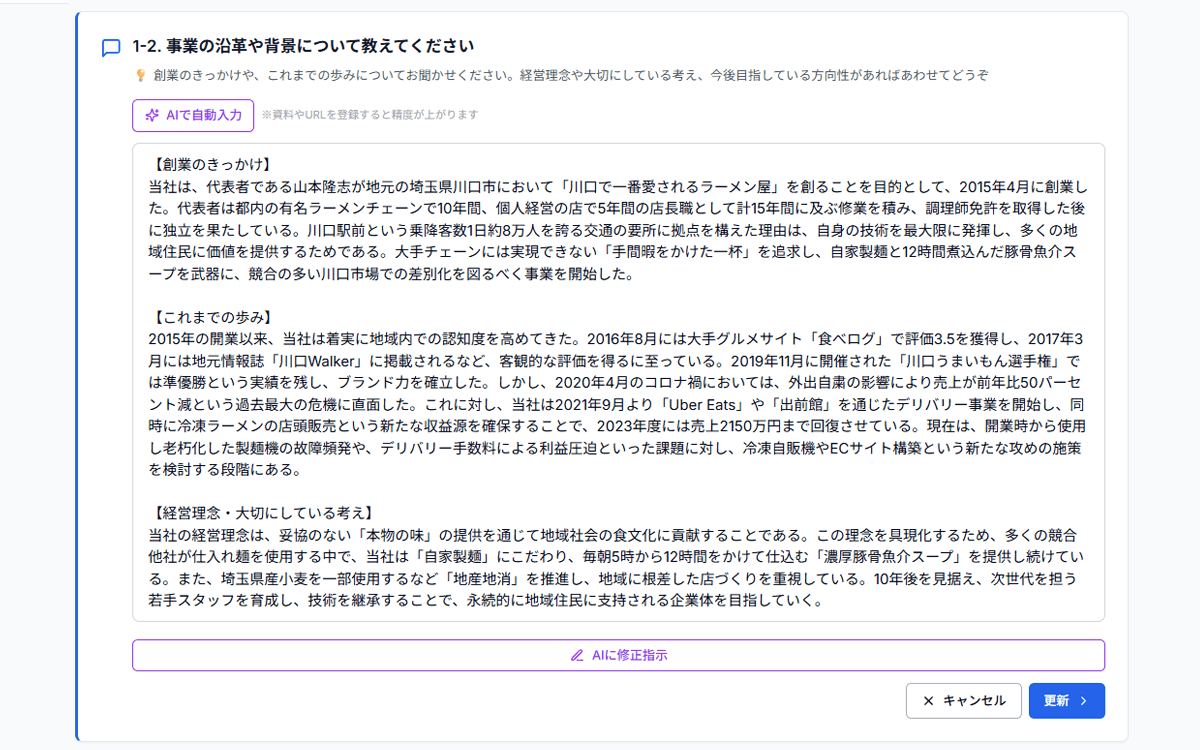Submit the form with the 更新 button
The image size is (1200, 750).
[1066, 701]
